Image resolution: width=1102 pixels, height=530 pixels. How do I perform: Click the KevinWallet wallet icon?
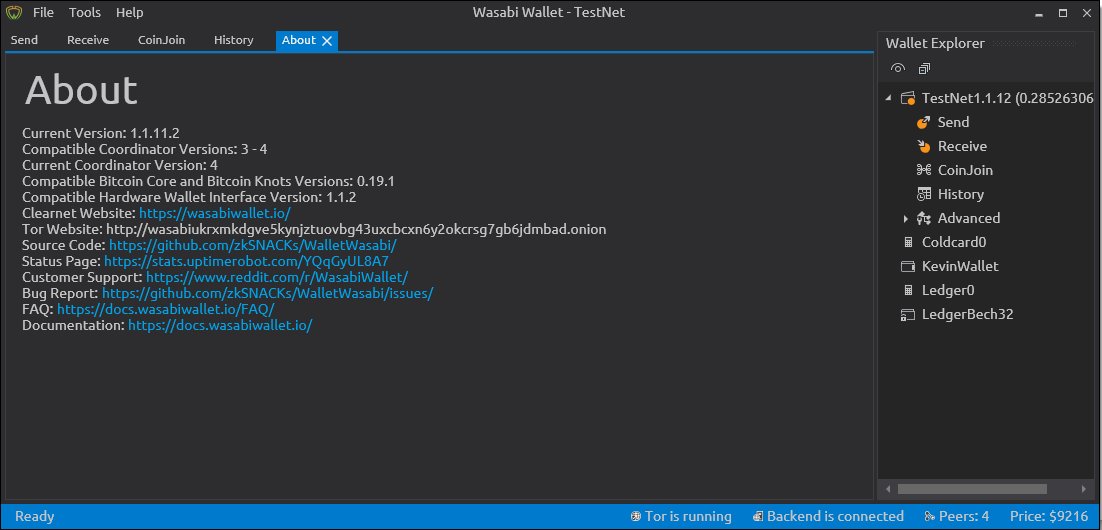pyautogui.click(x=908, y=266)
